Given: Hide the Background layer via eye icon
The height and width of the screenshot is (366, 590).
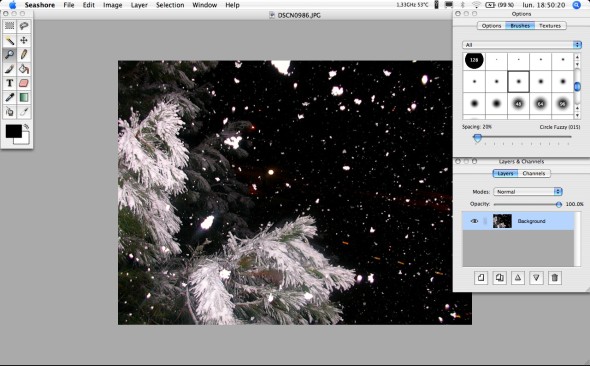Looking at the screenshot, I should [474, 221].
